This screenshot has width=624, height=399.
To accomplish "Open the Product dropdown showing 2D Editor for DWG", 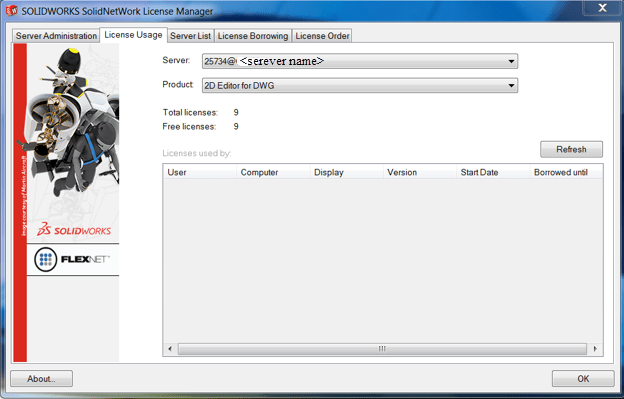I will (x=360, y=86).
